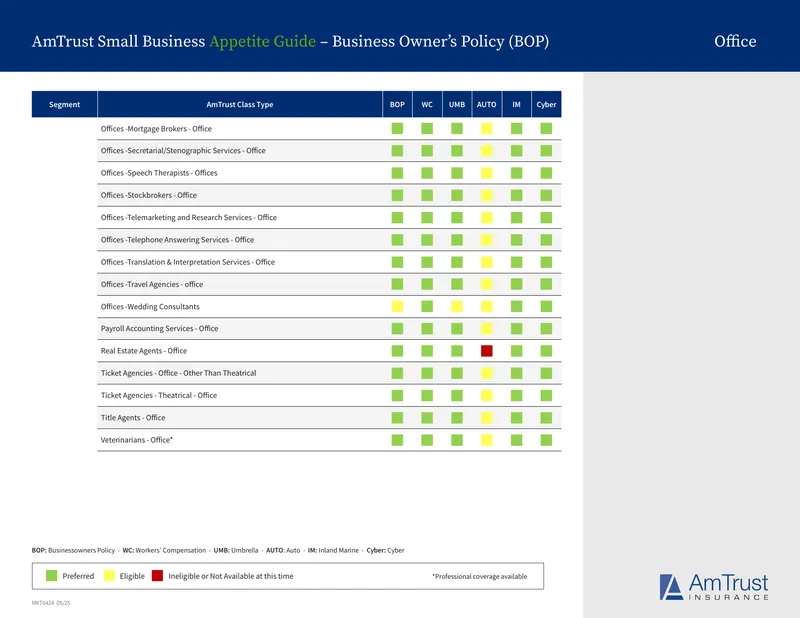Screen dimensions: 800x618
Task: Click the AmTrust Insurance logo
Action: pos(714,587)
